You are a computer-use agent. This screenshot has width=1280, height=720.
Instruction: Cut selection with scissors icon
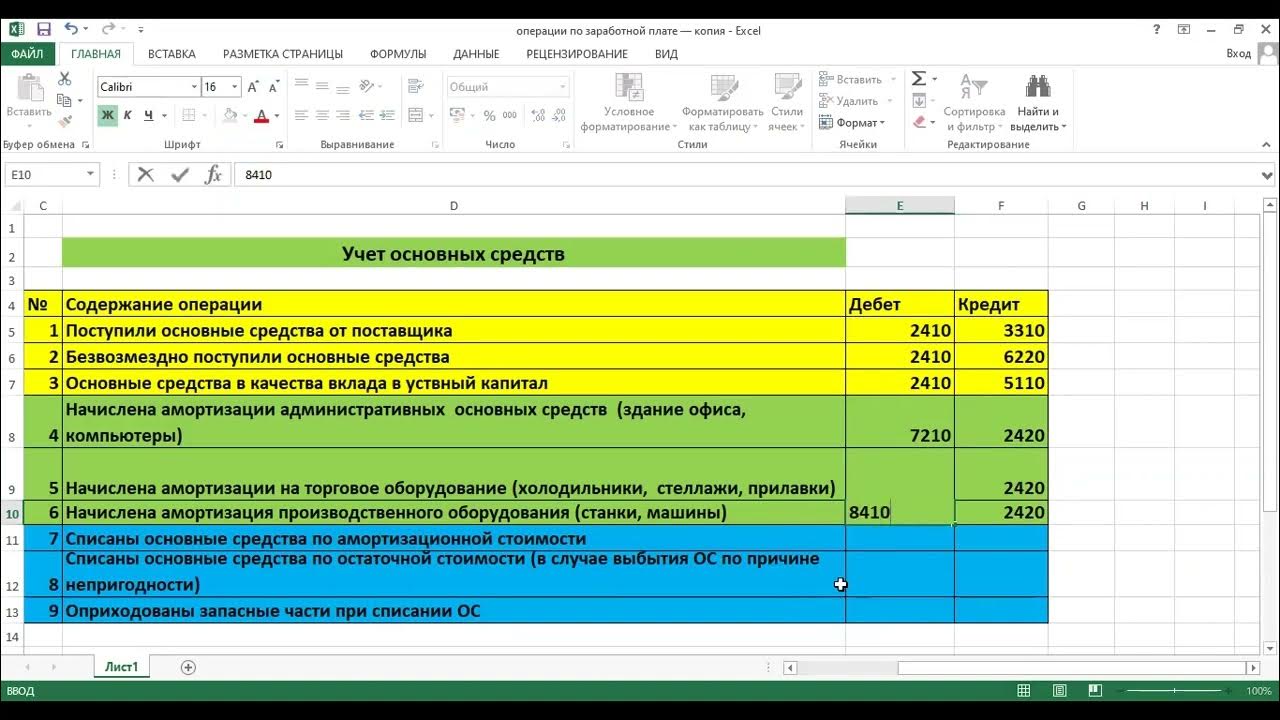pyautogui.click(x=65, y=79)
